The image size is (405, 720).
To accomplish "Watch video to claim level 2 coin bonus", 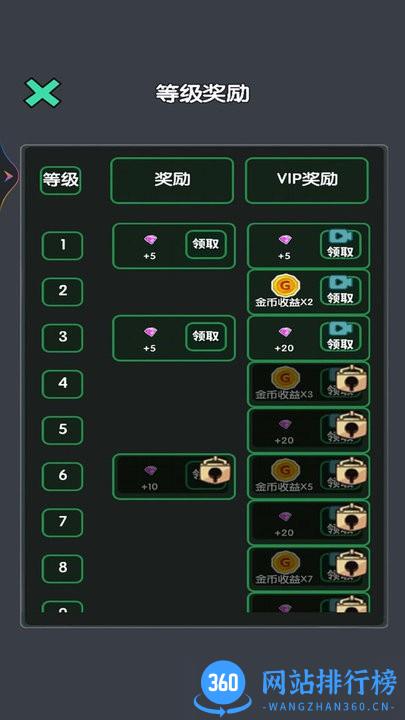I will [340, 291].
